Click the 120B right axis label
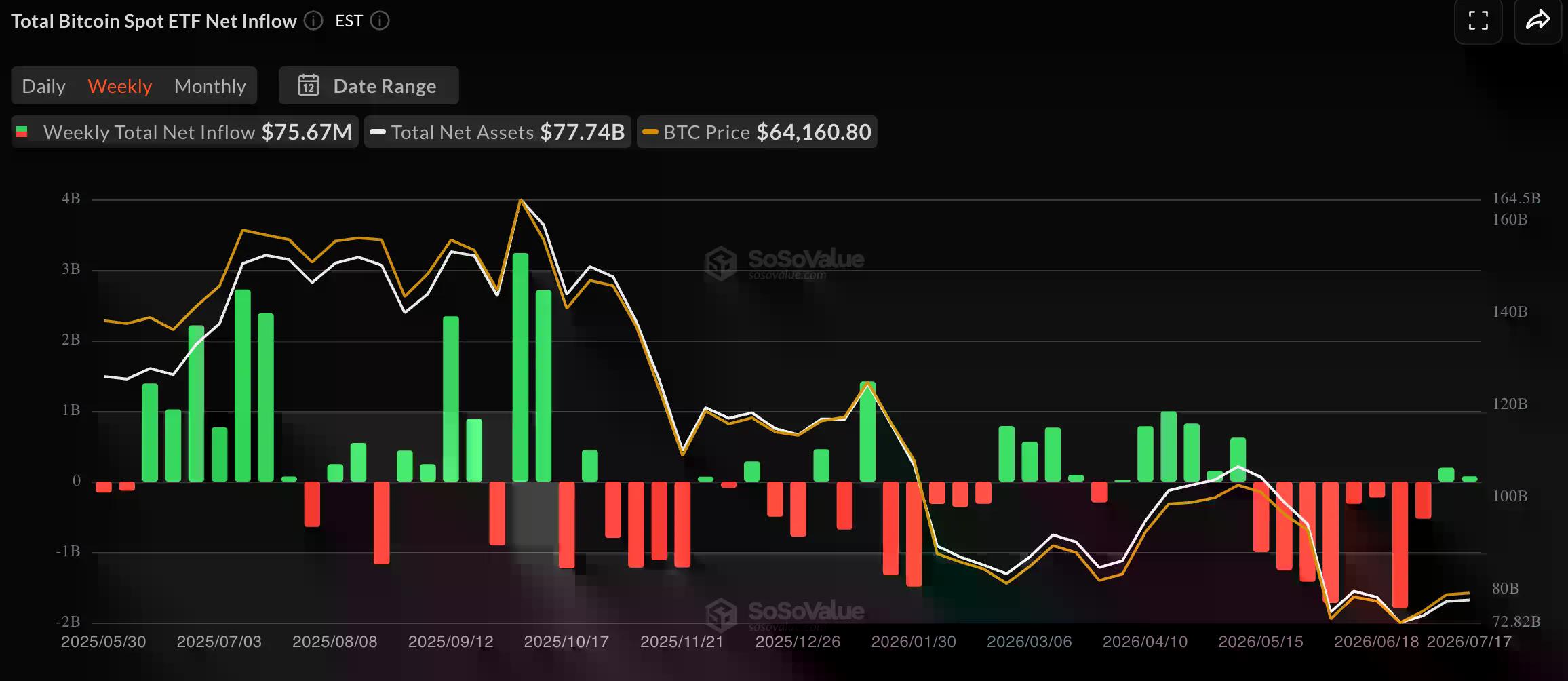1568x681 pixels. [1510, 404]
